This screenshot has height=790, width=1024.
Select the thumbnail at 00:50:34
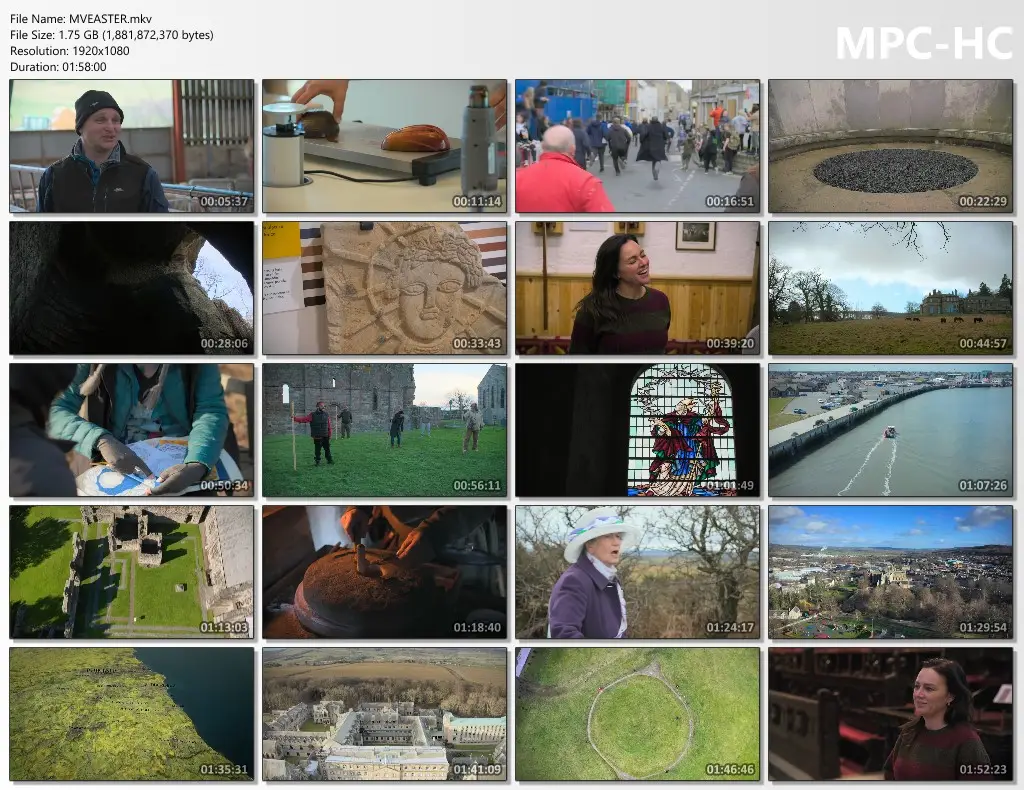(x=132, y=430)
